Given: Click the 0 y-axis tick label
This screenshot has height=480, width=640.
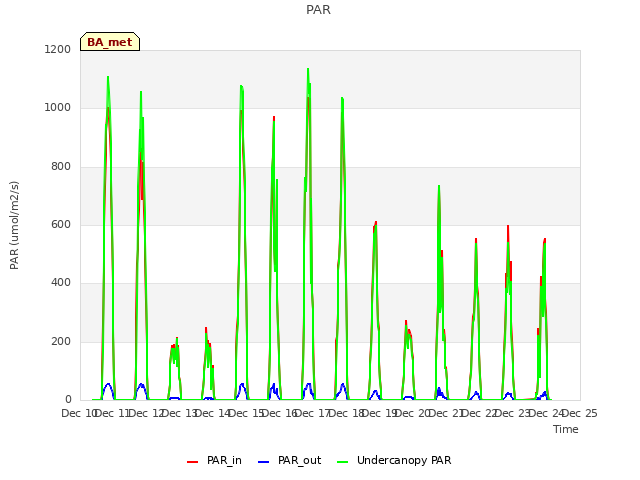Looking at the screenshot, I should point(68,399).
